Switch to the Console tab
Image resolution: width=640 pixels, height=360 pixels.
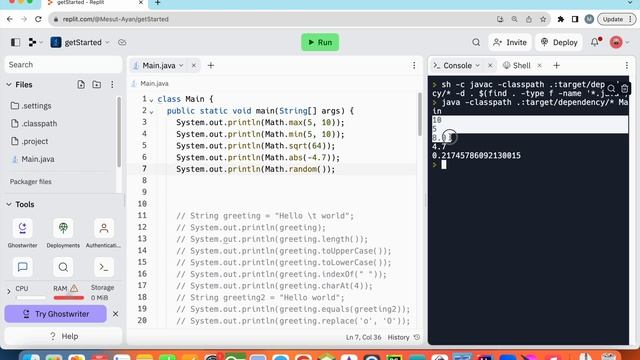457,65
